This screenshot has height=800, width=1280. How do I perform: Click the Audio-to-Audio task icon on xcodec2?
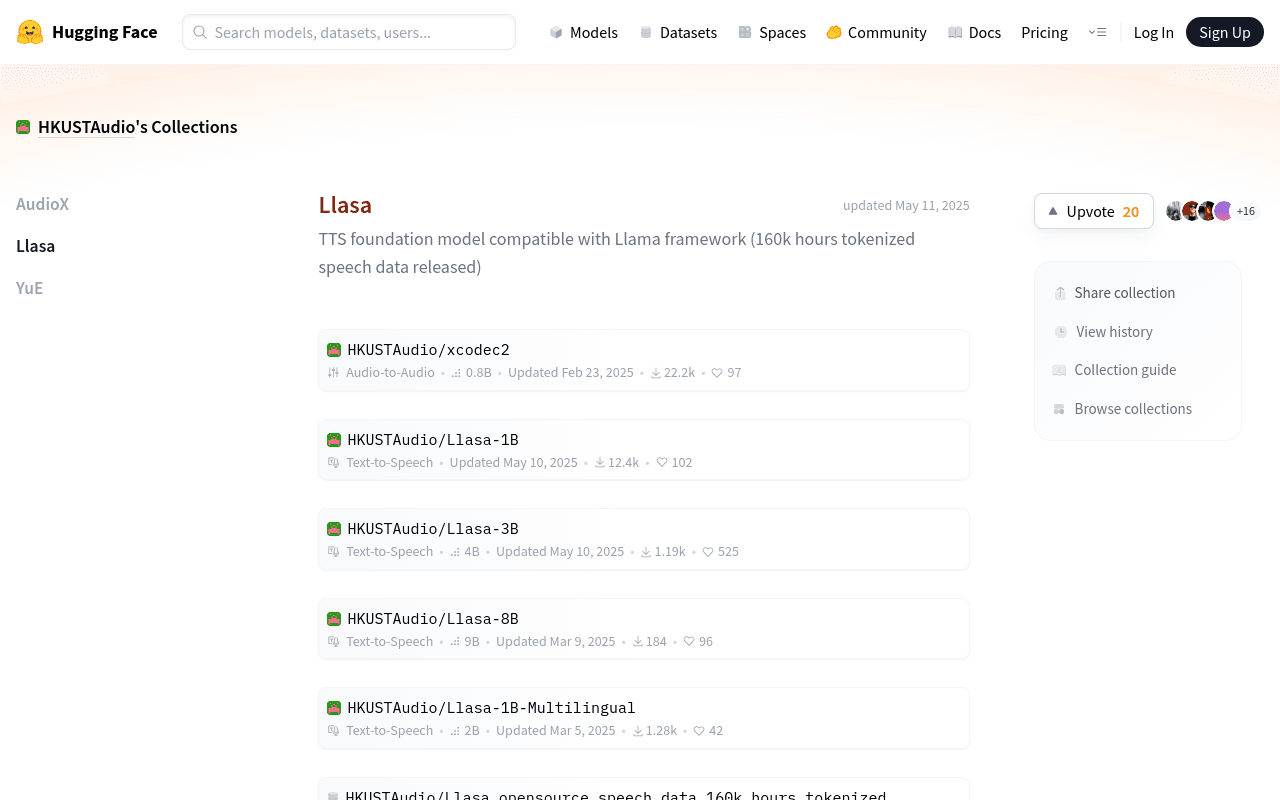334,373
